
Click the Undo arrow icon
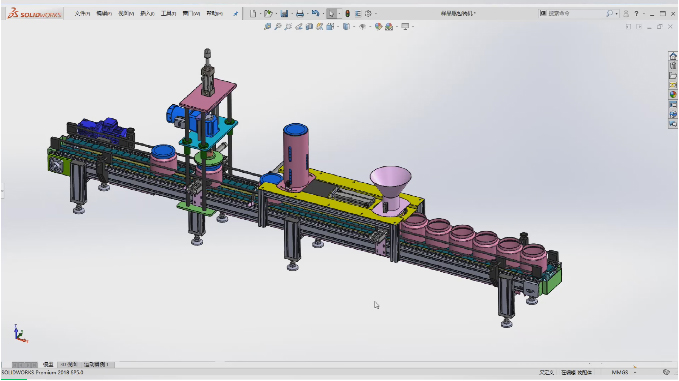point(315,13)
